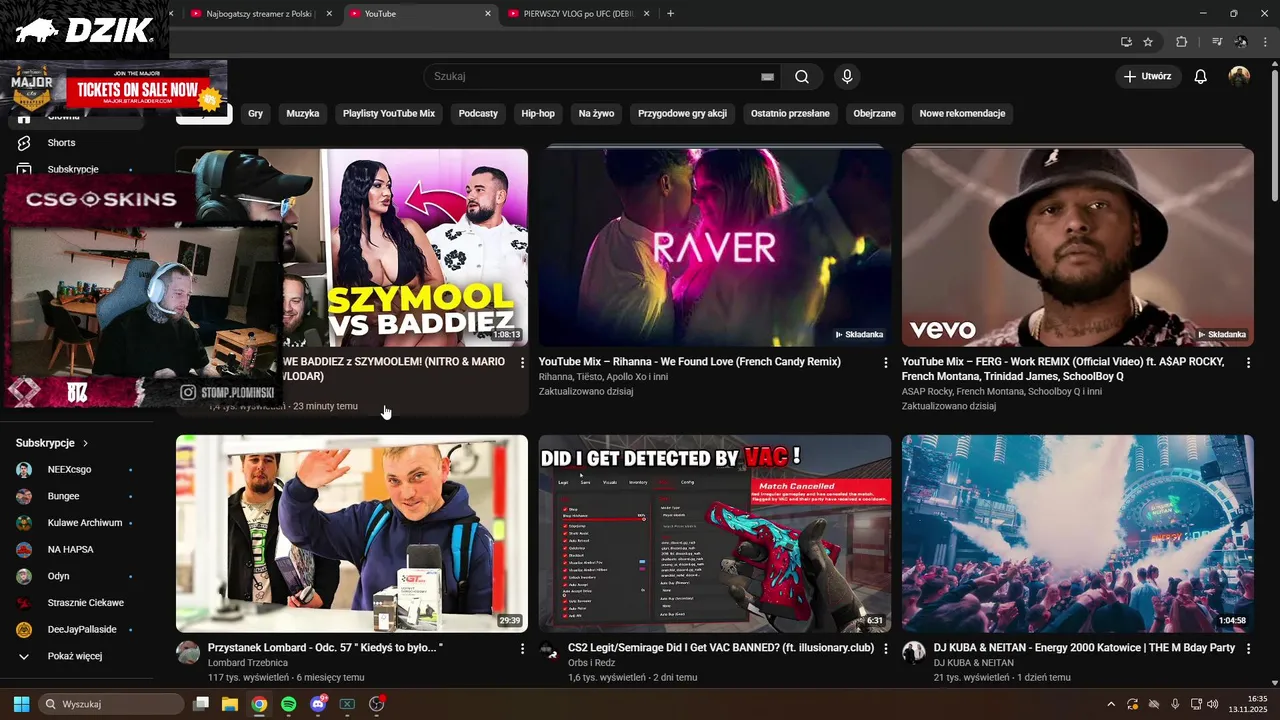Show hidden system tray icons
1280x720 pixels.
tap(1110, 704)
